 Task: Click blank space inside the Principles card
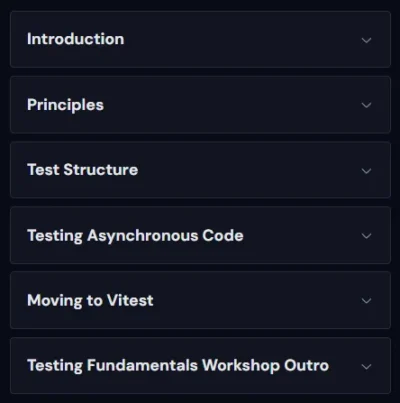(233, 105)
